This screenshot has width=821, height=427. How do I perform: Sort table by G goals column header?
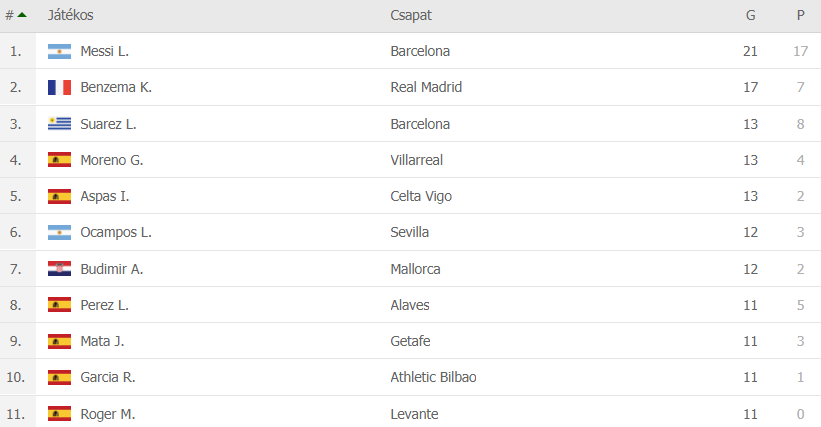coord(750,15)
